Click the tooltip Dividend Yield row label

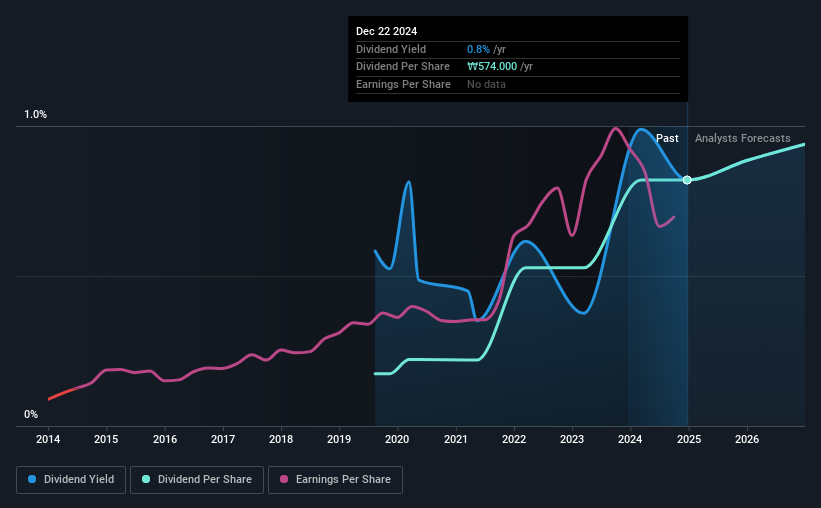391,49
